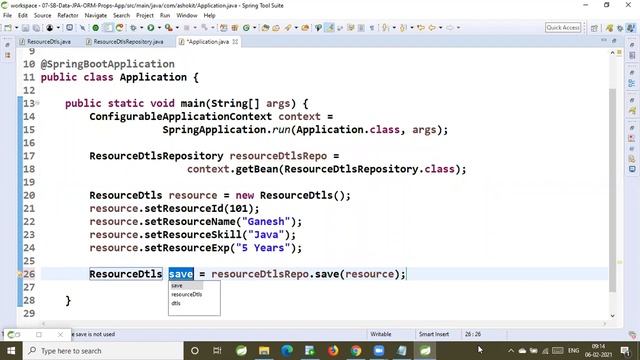The height and width of the screenshot is (360, 640).
Task: Click 'Smart Insert' status bar entry
Action: pyautogui.click(x=433, y=334)
